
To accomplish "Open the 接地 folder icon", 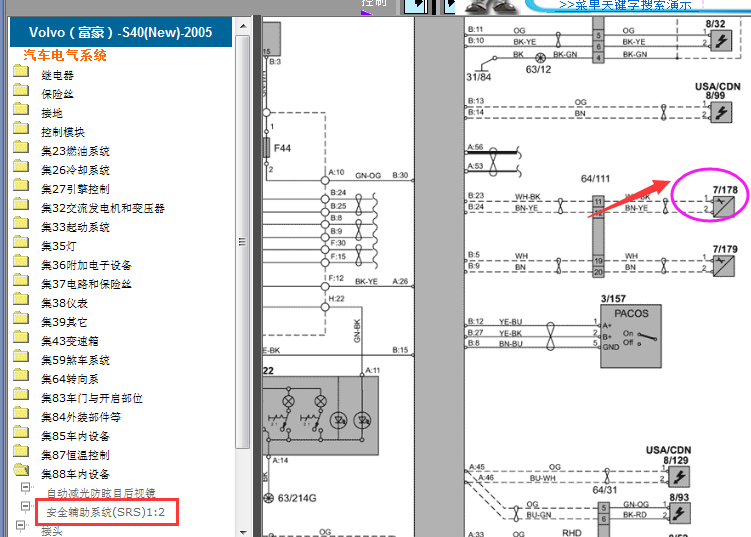I will pyautogui.click(x=21, y=110).
